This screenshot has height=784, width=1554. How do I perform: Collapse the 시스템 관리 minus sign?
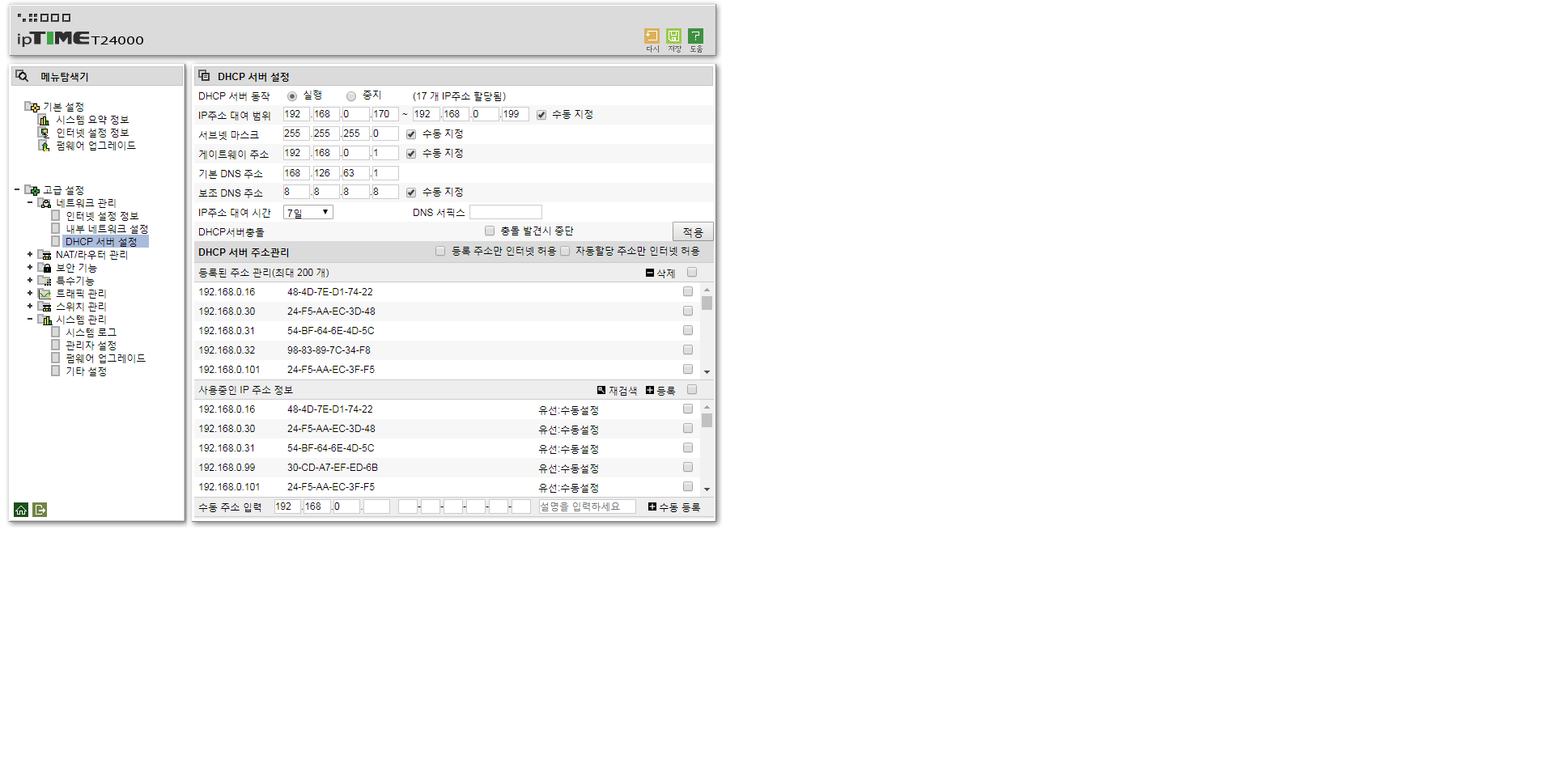[x=30, y=319]
